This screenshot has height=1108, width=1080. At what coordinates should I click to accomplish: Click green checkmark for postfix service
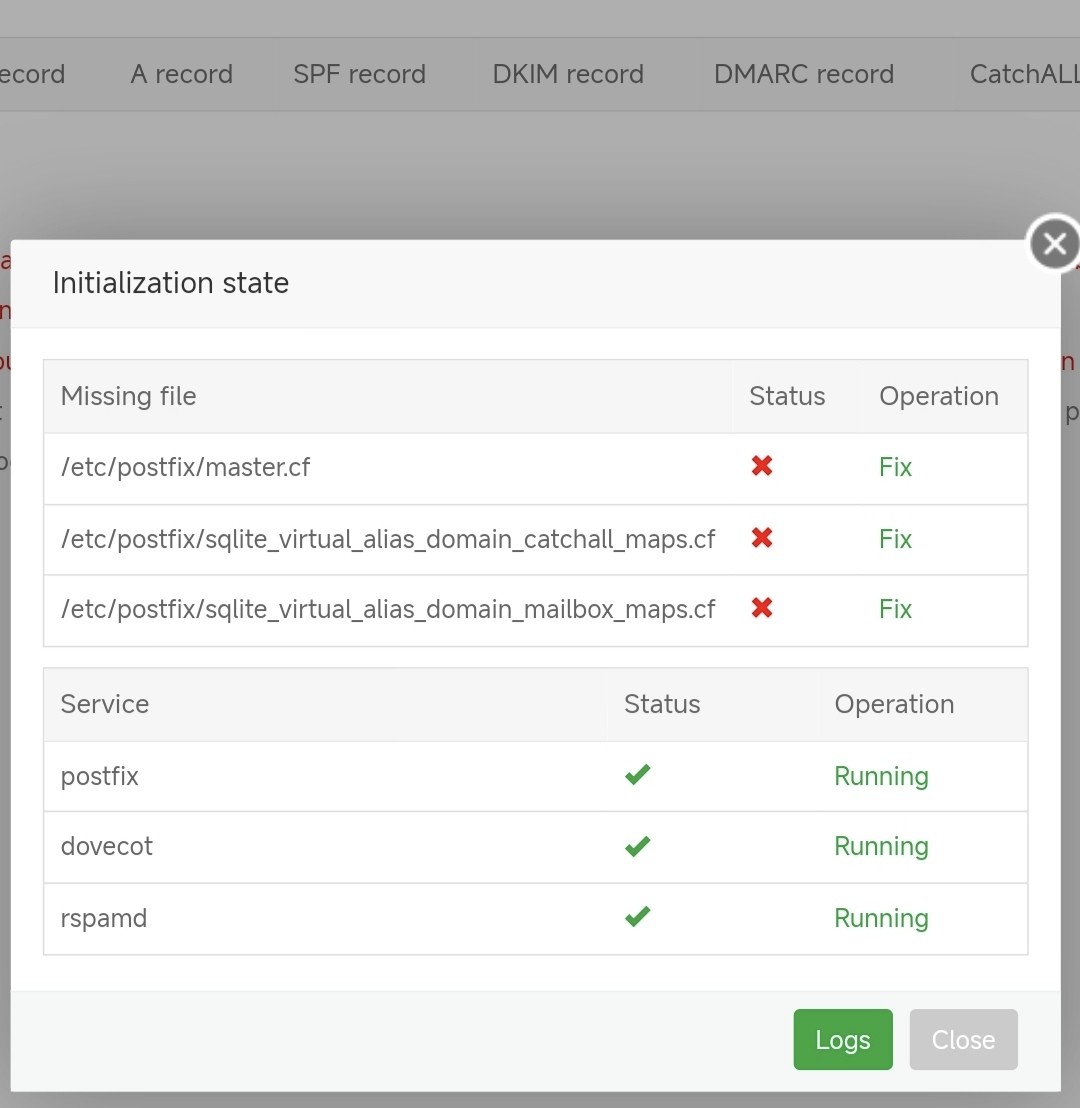(x=637, y=775)
